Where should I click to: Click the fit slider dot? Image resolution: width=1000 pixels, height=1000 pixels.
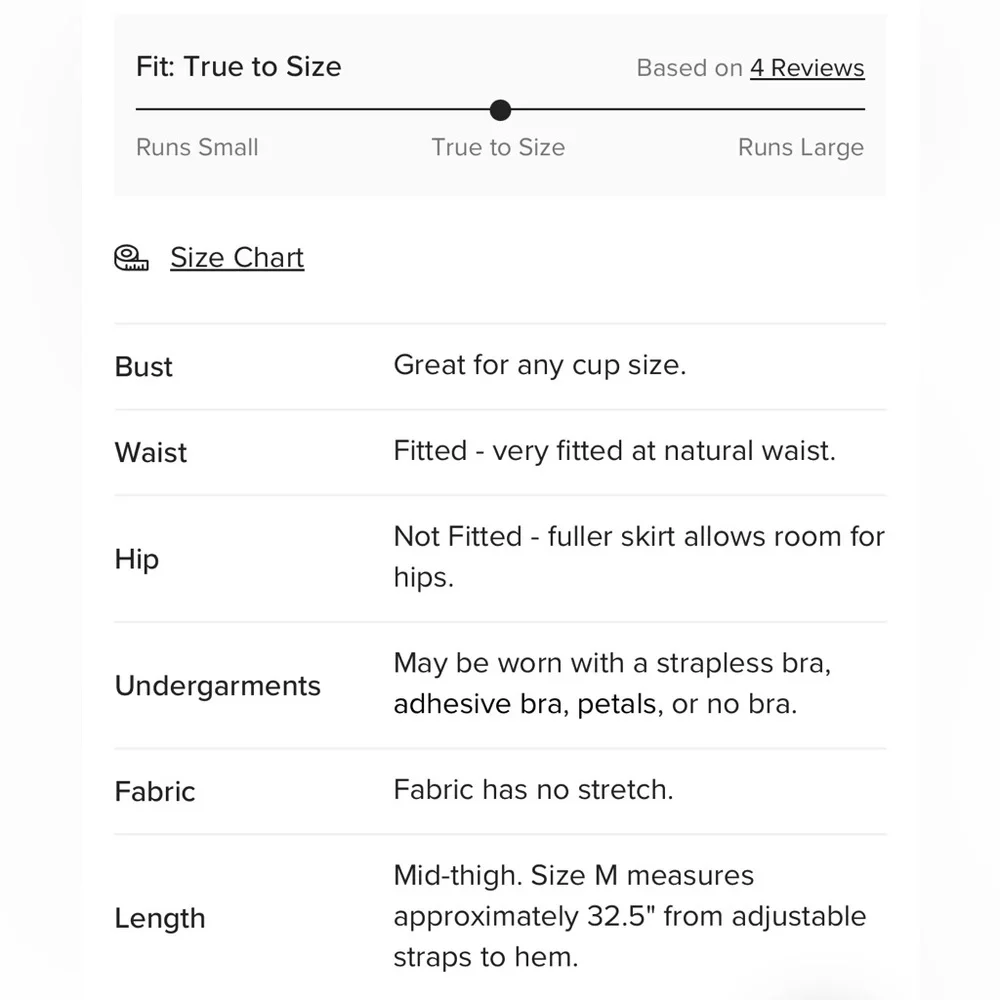[x=501, y=110]
